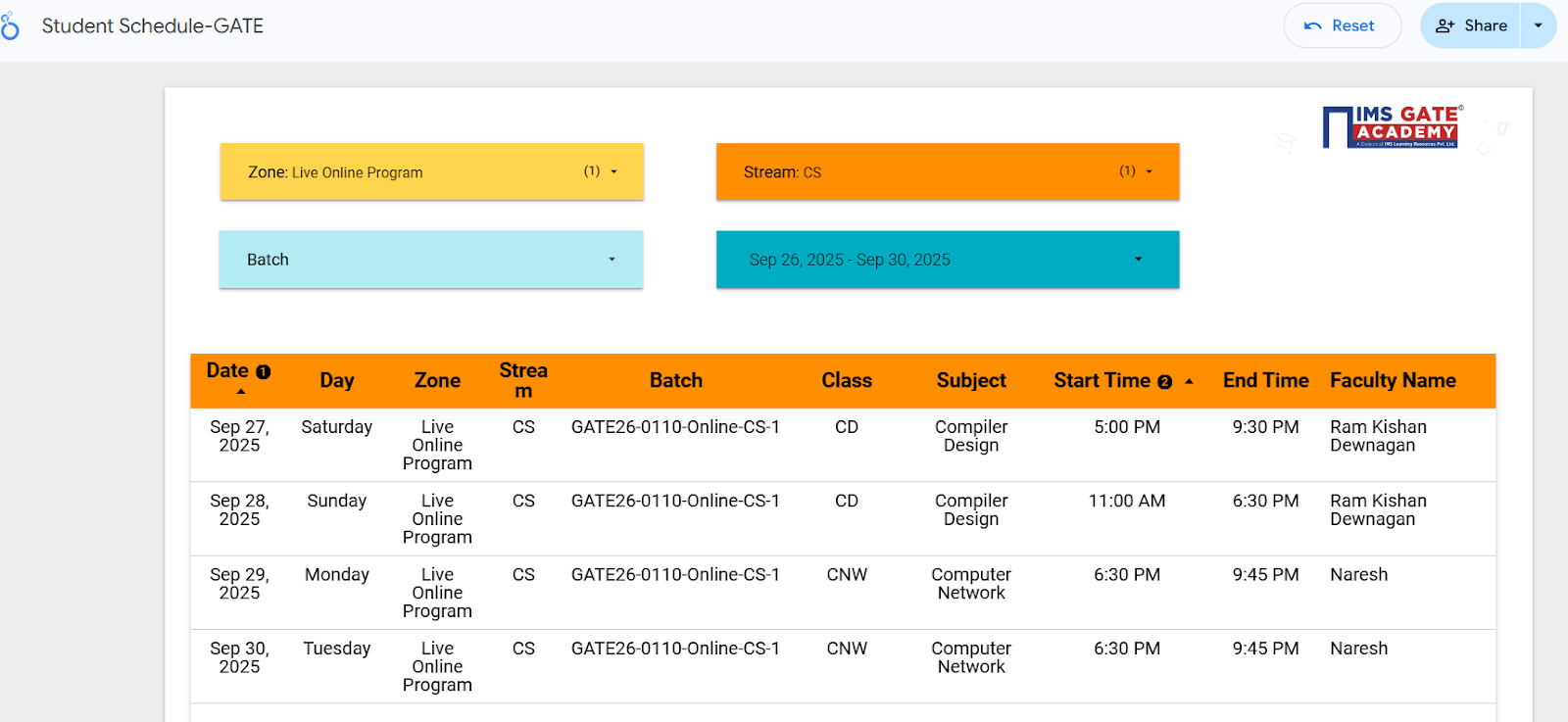Screen dimensions: 1568x722
Task: Click the Date sort-order badge icon
Action: point(263,372)
